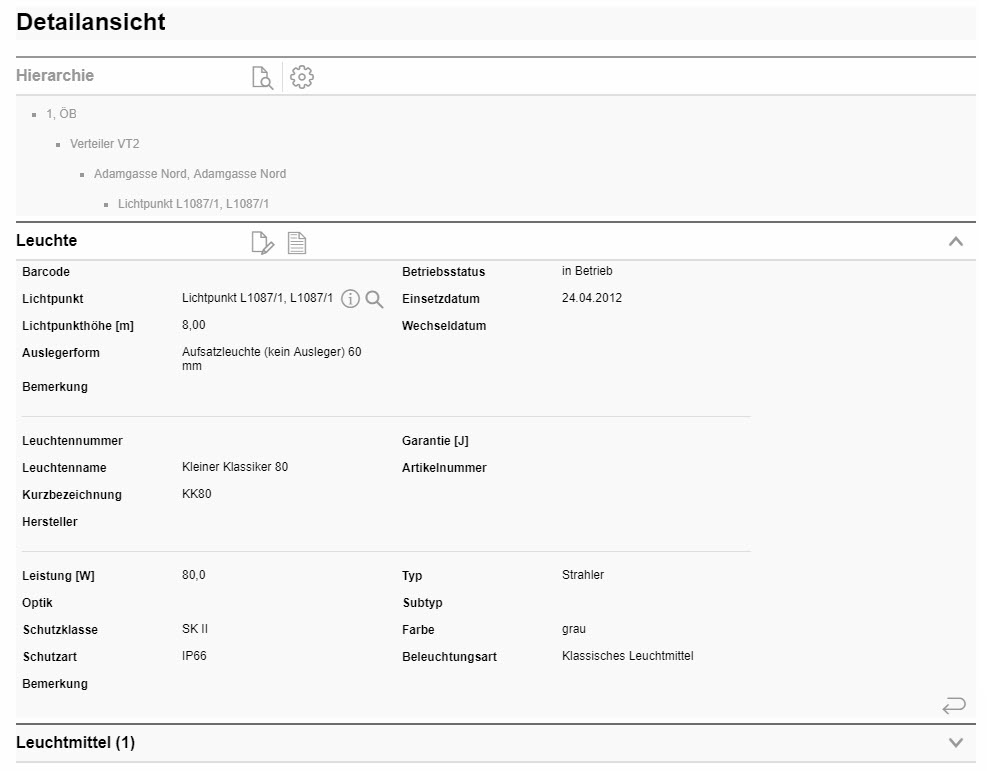Click the Einsatzdatum value 24.04.2012
The width and height of the screenshot is (1000, 771).
pyautogui.click(x=592, y=298)
